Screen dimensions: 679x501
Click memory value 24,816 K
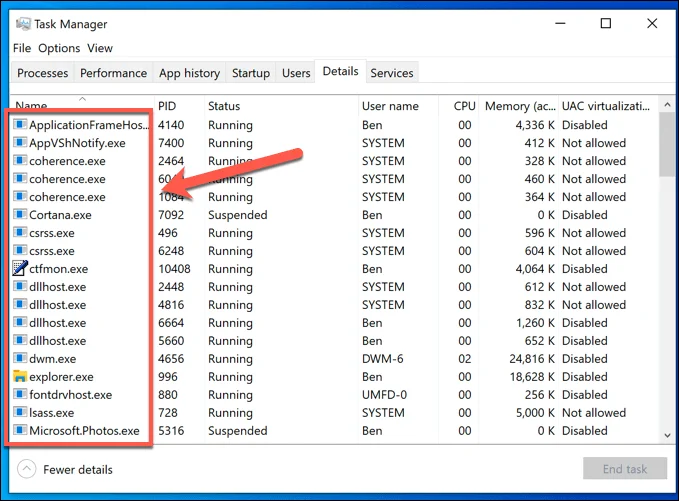click(x=532, y=359)
